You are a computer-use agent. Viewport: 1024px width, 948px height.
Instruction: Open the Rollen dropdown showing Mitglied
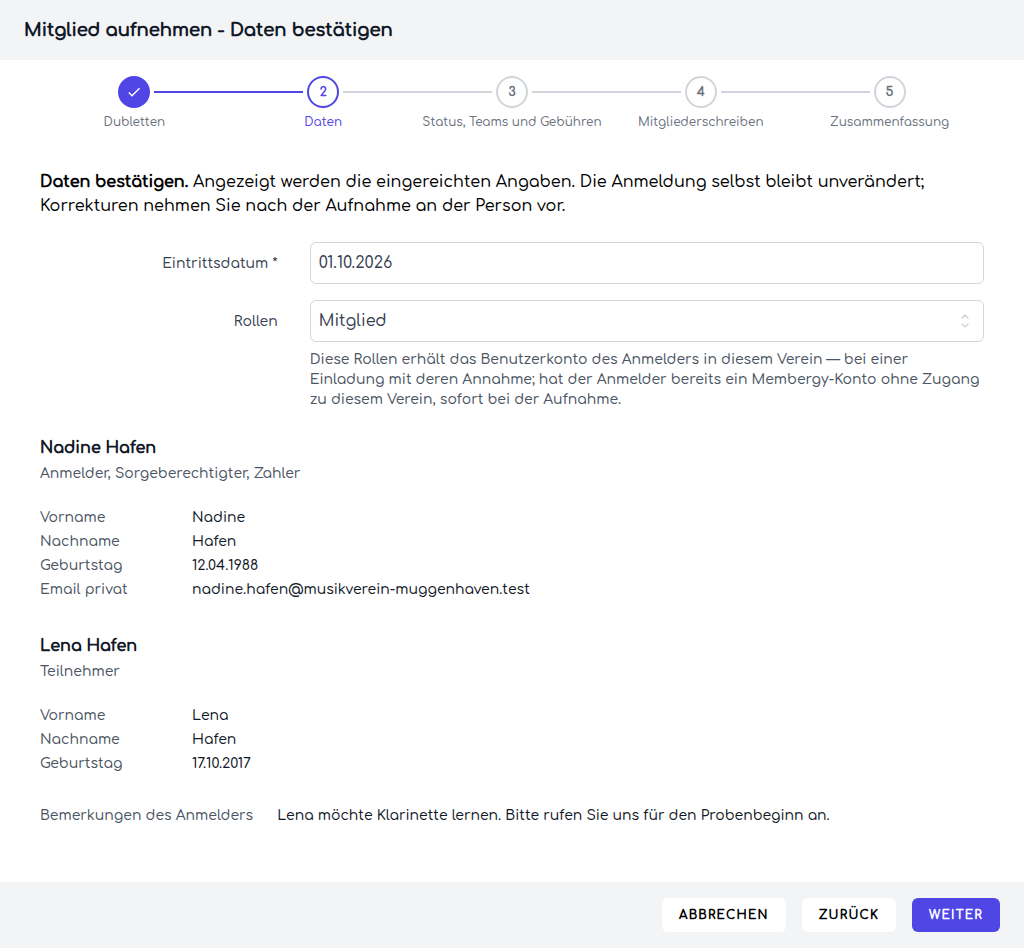coord(647,321)
